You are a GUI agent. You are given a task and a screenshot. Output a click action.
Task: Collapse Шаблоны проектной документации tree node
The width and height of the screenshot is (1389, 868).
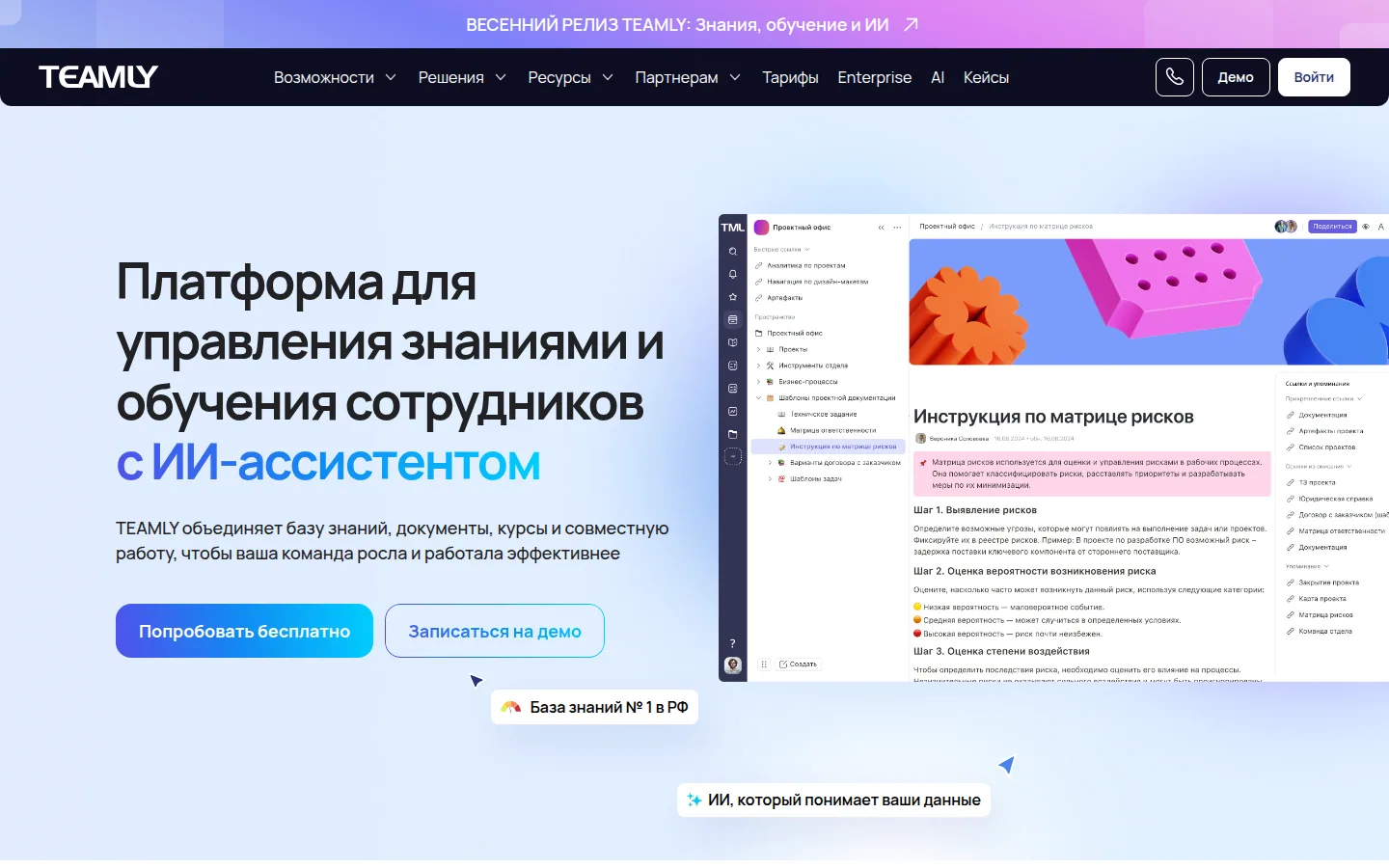[x=759, y=398]
